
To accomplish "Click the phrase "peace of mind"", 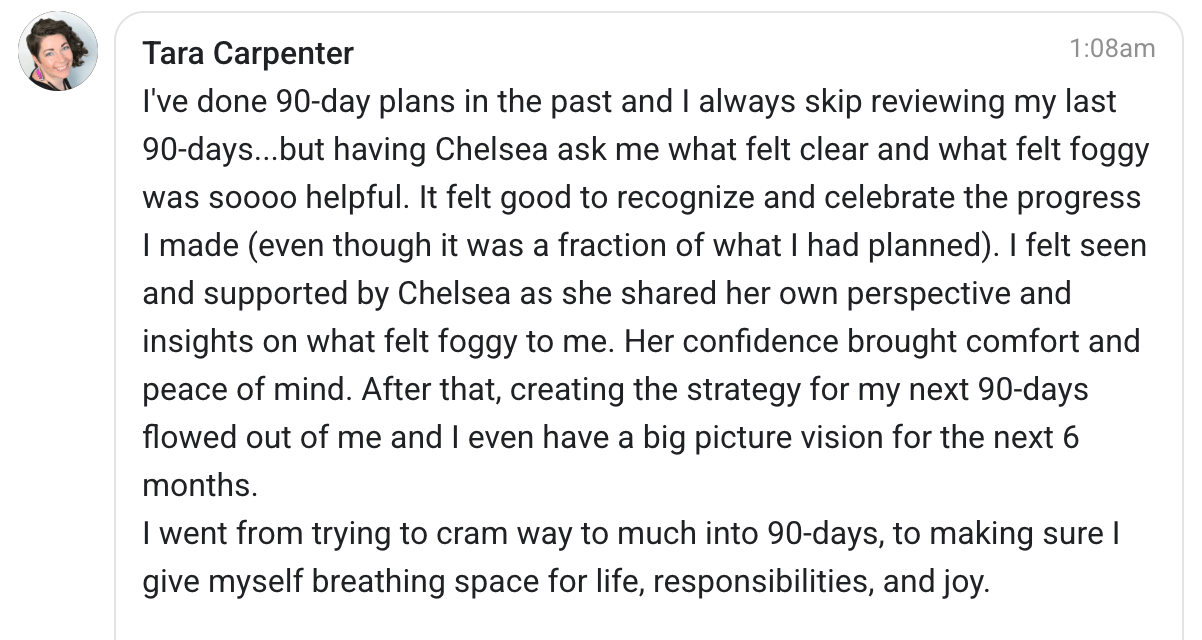I will point(244,389).
